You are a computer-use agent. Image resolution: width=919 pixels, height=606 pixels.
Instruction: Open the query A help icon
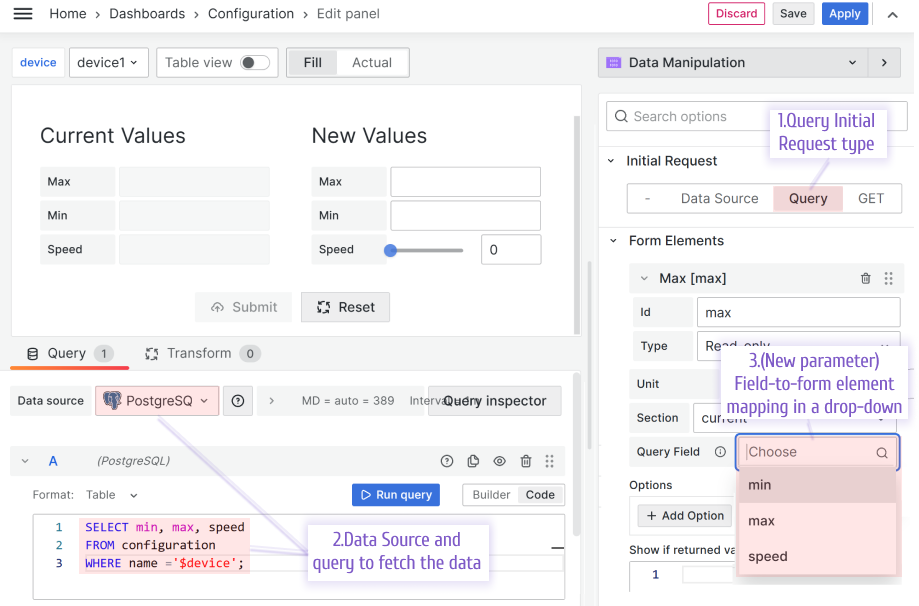coord(447,461)
